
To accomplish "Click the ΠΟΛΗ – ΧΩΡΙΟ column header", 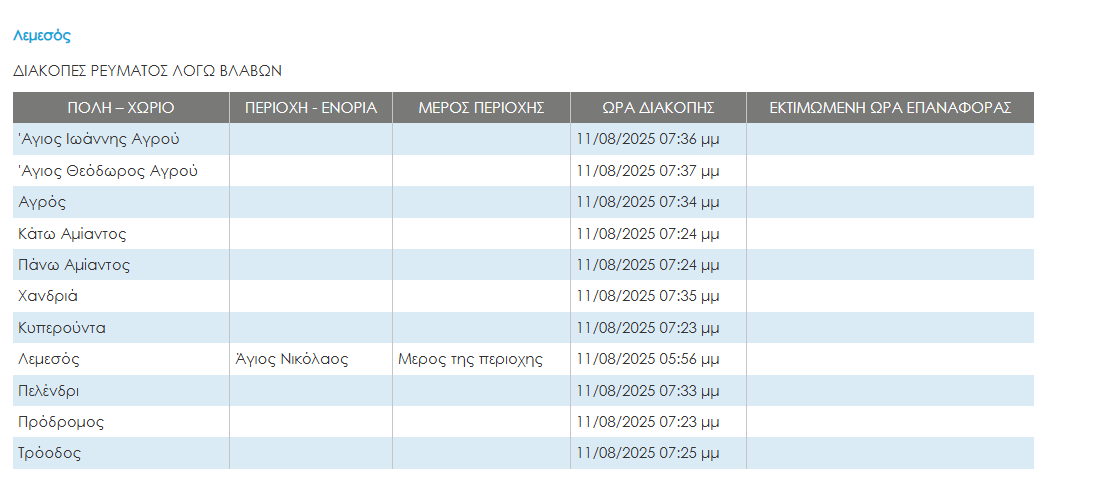I will tap(121, 108).
